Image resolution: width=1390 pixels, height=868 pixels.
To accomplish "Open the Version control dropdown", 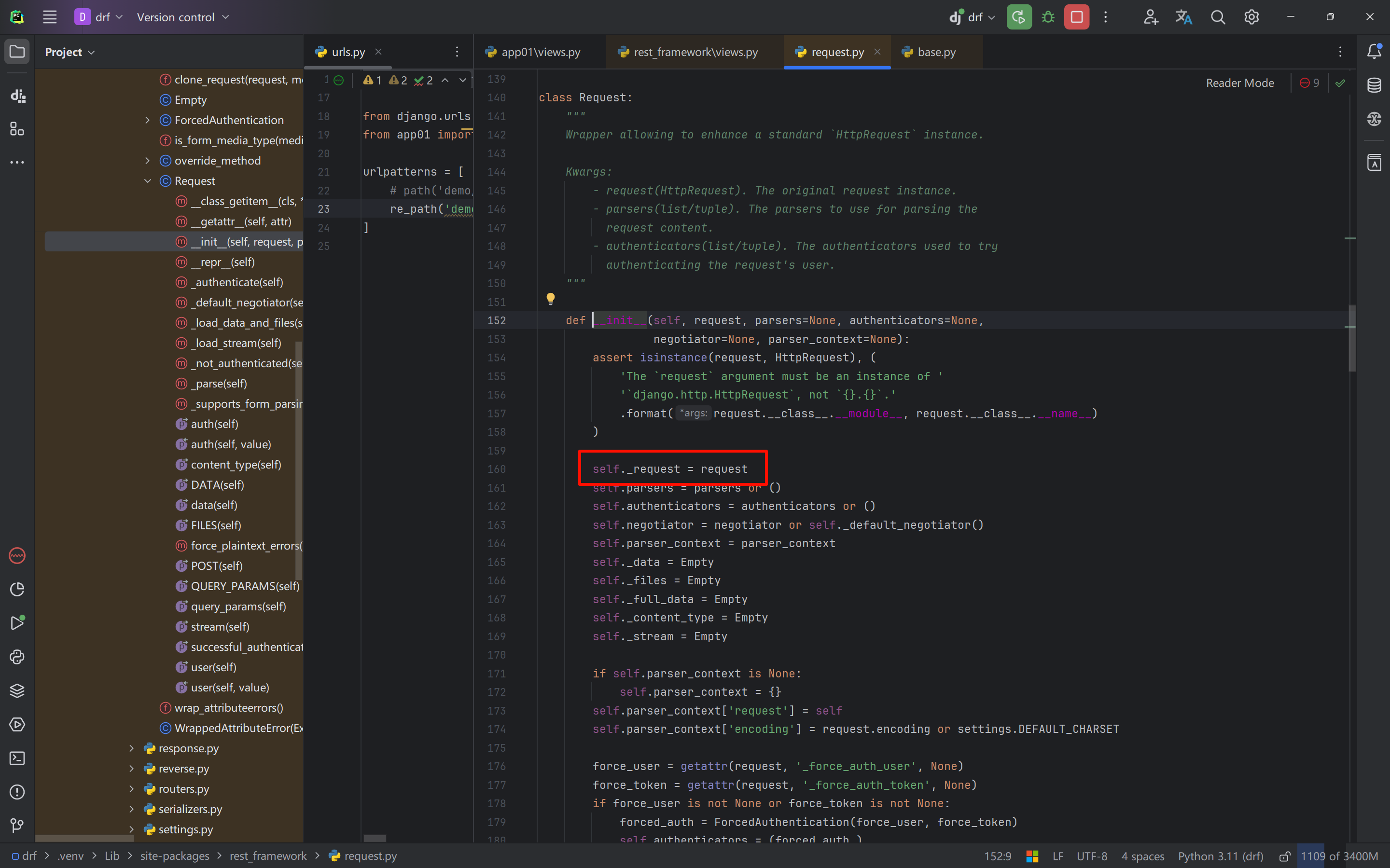I will [182, 17].
